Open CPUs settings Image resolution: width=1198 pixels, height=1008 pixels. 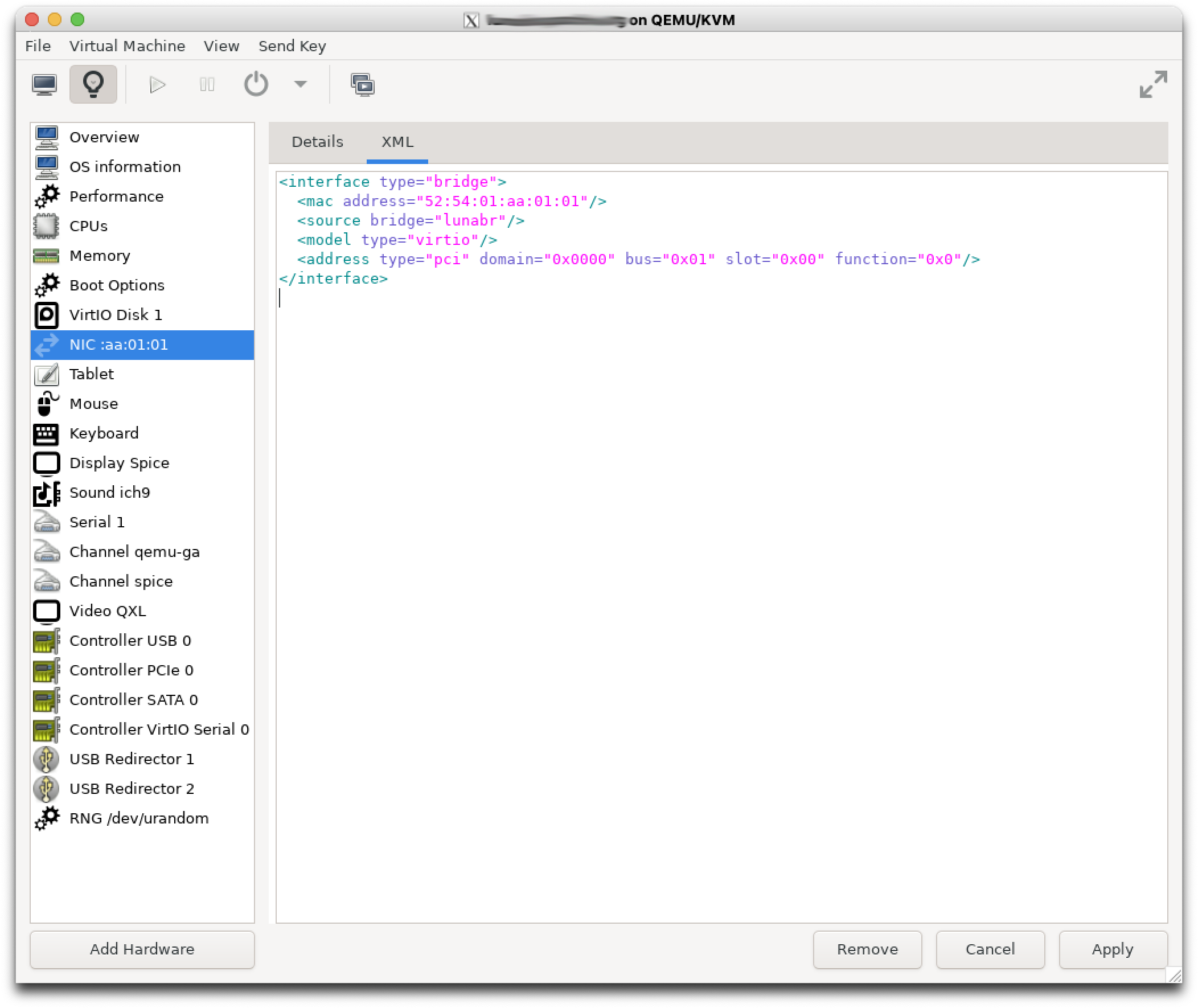click(x=143, y=226)
